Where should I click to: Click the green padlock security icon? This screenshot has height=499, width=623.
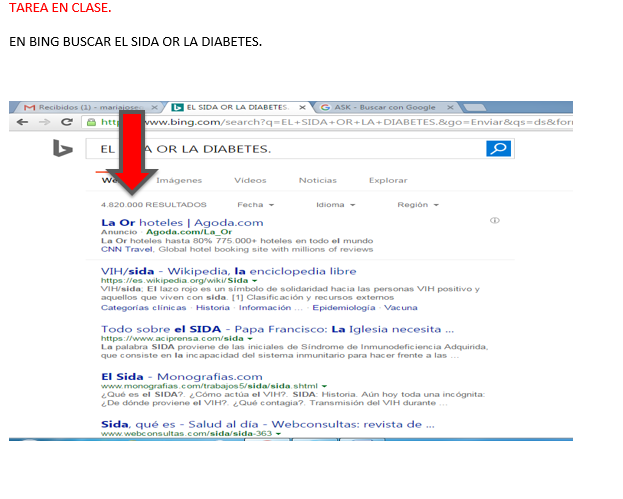91,122
